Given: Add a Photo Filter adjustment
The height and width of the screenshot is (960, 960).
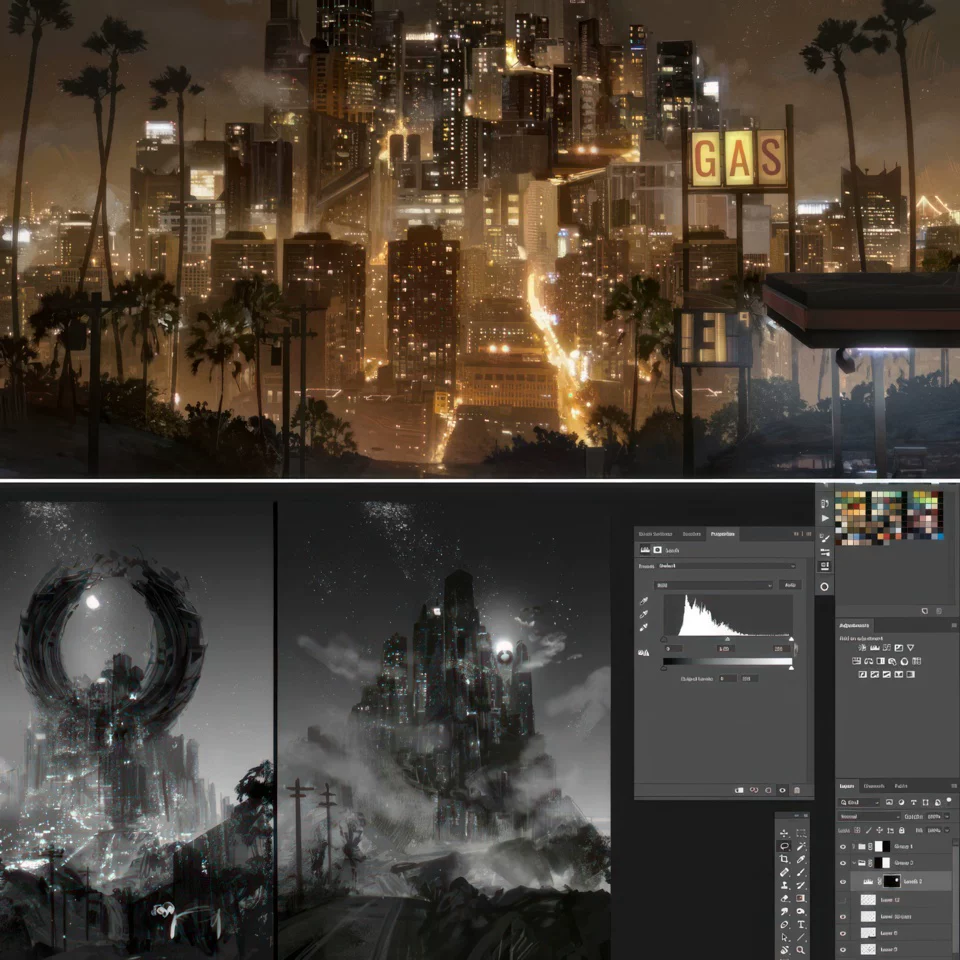Looking at the screenshot, I should (892, 661).
